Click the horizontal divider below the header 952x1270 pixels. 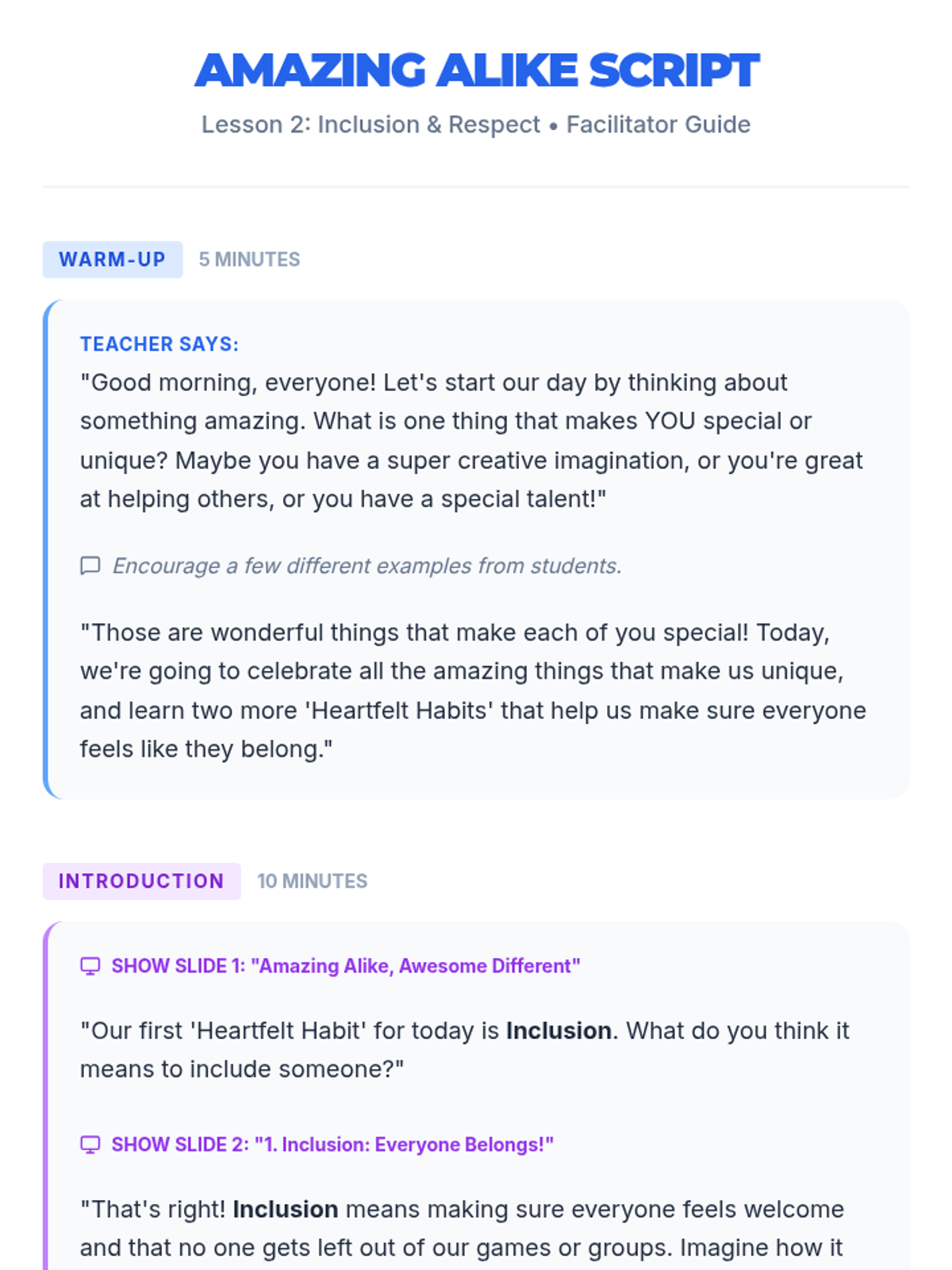point(476,187)
